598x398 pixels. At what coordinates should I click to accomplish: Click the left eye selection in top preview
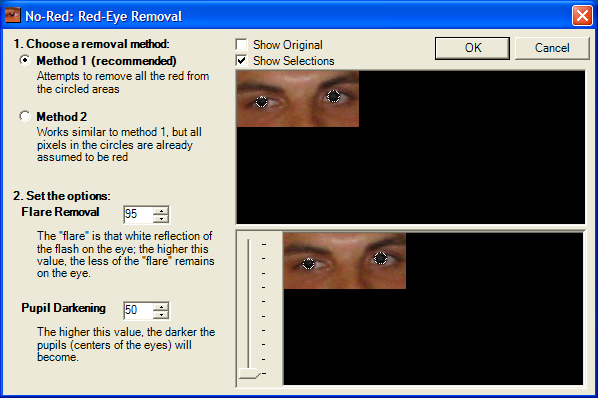pos(261,101)
